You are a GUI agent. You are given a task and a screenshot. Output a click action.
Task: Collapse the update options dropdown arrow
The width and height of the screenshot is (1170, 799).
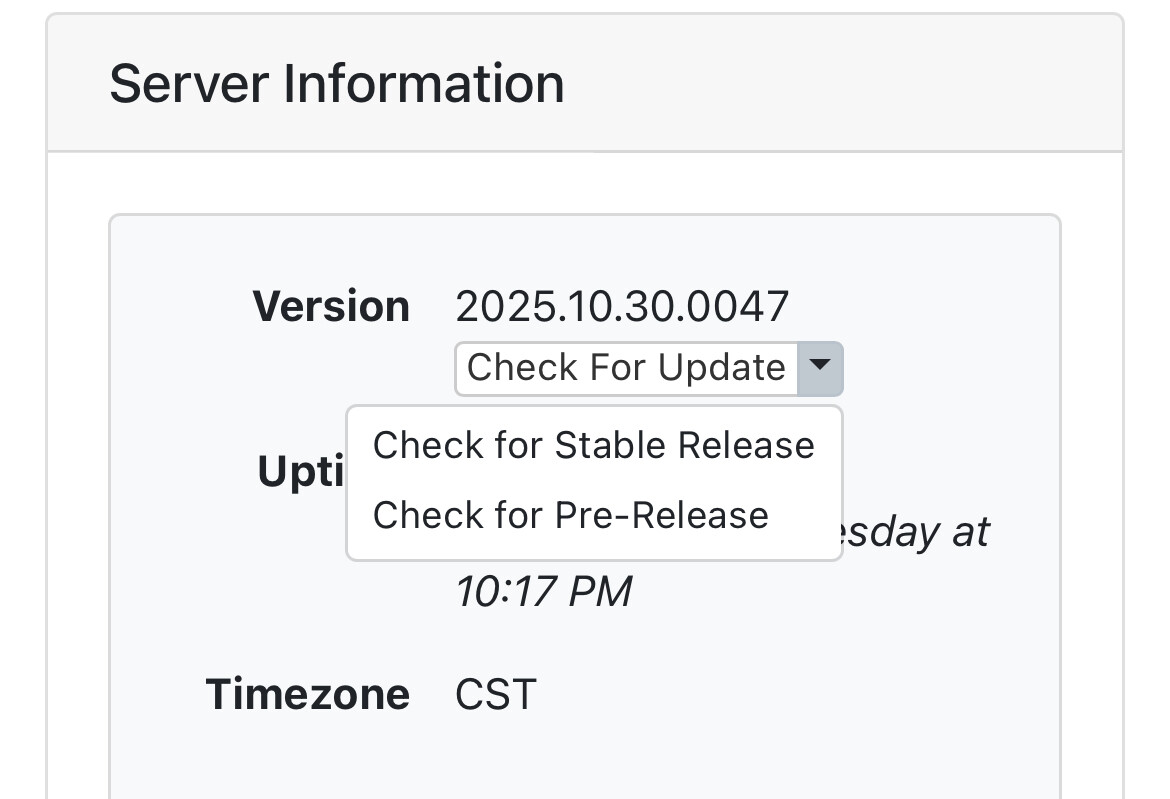(820, 368)
